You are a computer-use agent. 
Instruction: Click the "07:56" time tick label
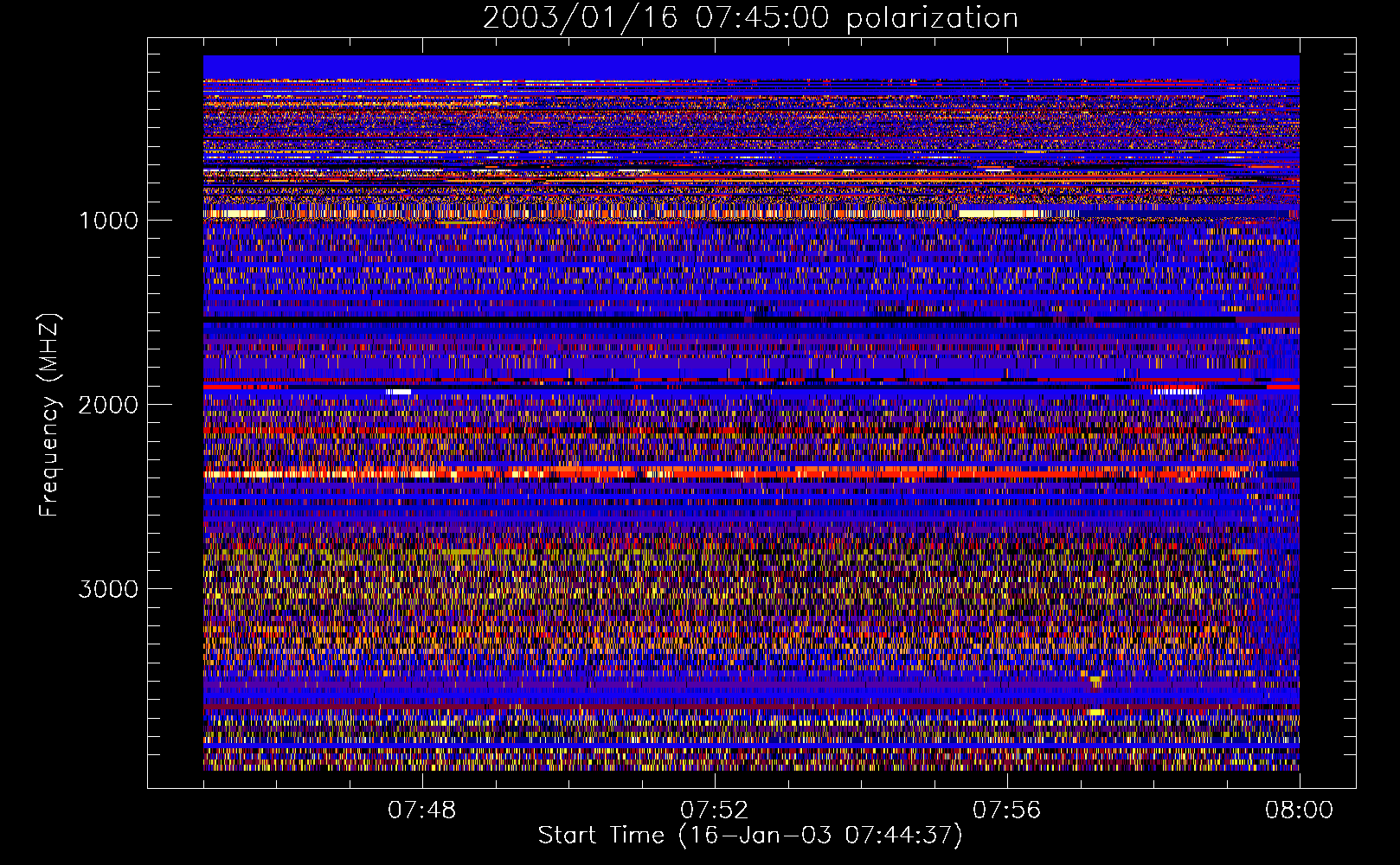click(x=1006, y=811)
